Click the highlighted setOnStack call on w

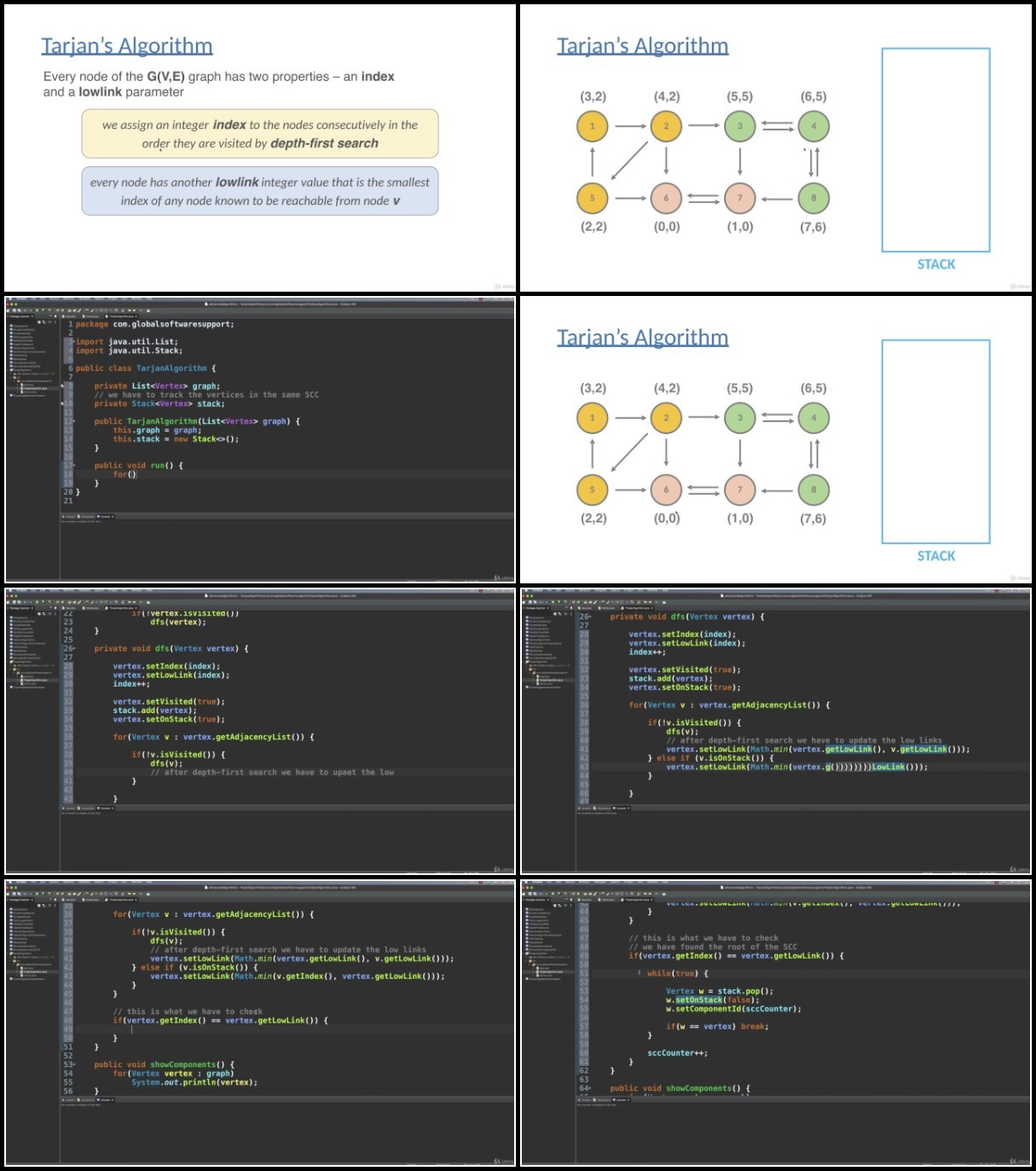coord(699,1000)
